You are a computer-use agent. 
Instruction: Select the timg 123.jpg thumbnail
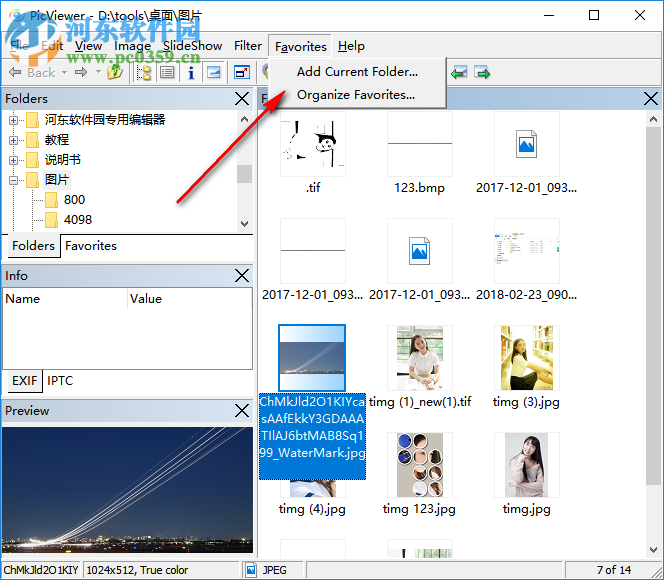[420, 465]
